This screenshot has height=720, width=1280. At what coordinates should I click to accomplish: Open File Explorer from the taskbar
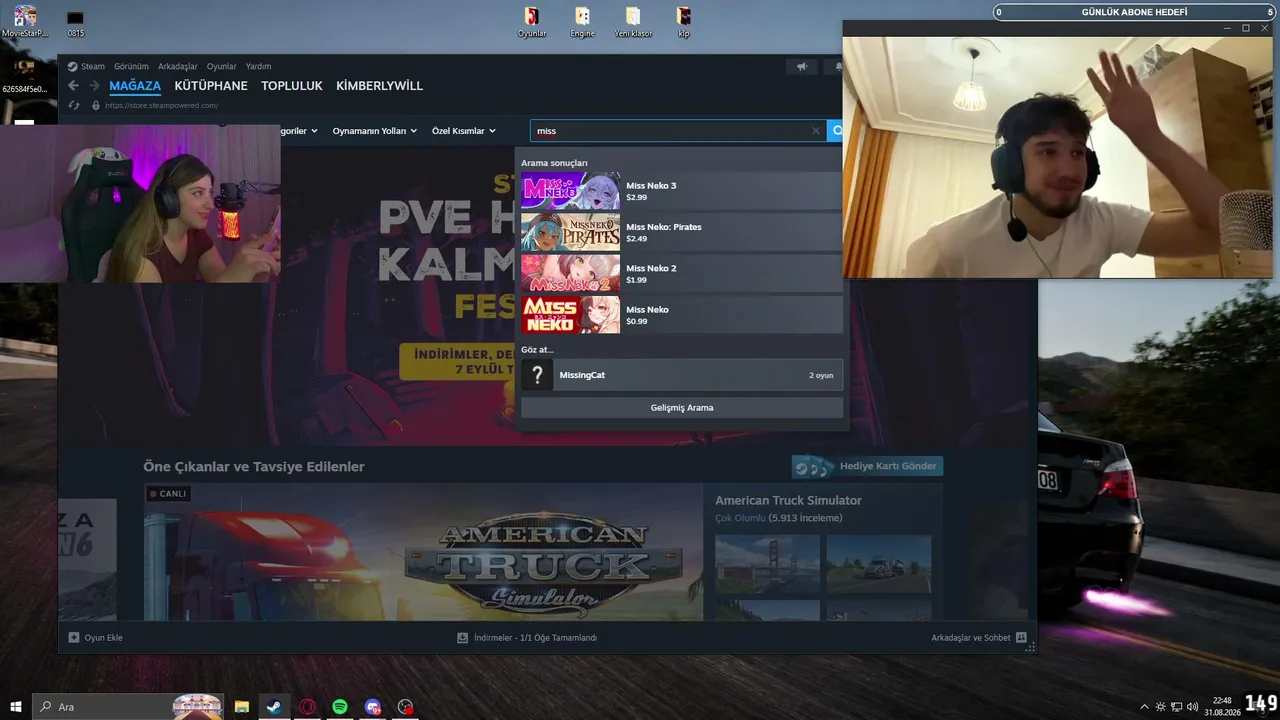coord(242,707)
